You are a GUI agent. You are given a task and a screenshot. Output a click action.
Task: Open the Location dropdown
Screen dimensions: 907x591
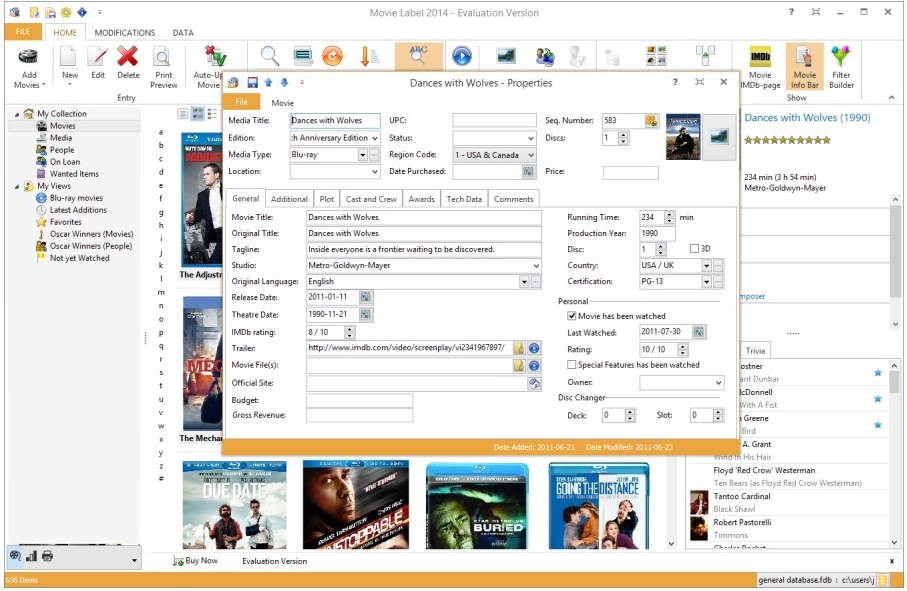pos(375,172)
